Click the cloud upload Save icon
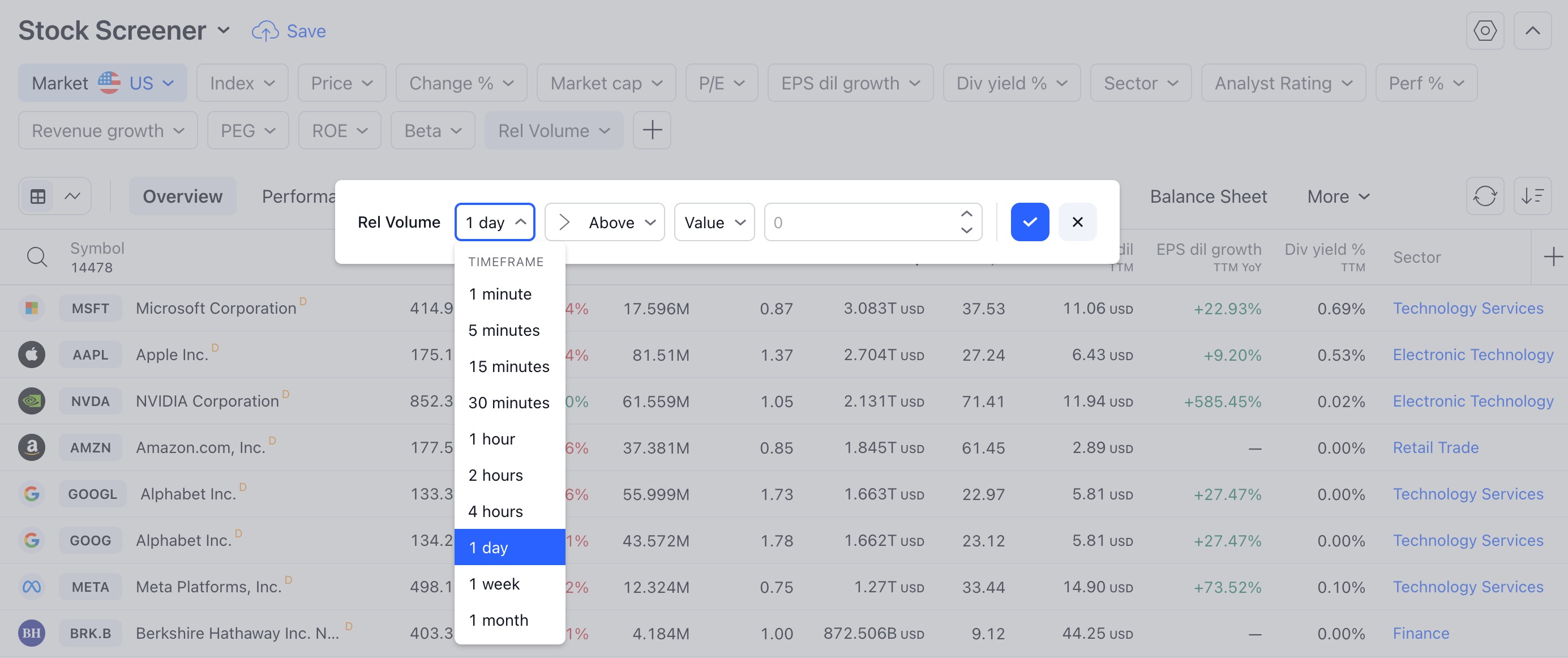1568x658 pixels. click(x=265, y=31)
